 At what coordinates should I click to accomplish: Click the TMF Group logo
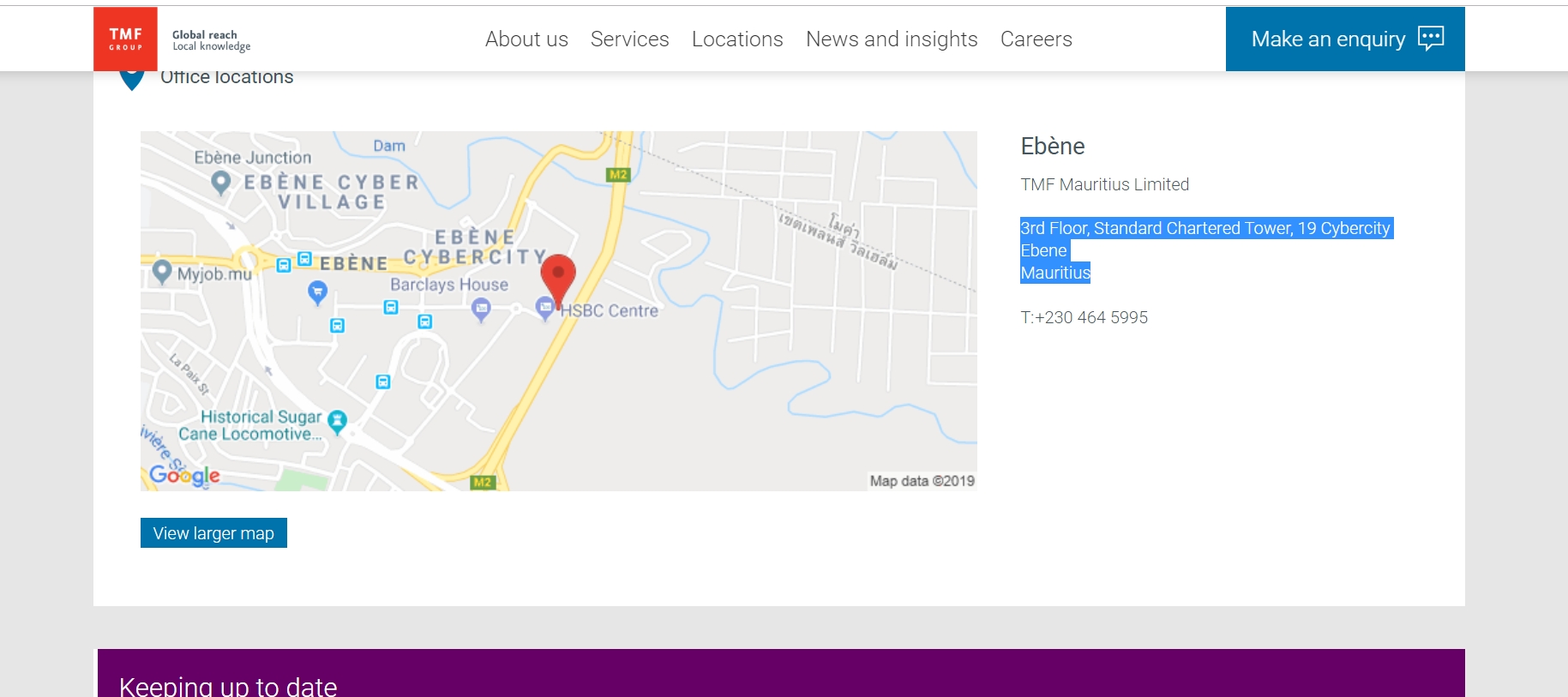tap(125, 39)
